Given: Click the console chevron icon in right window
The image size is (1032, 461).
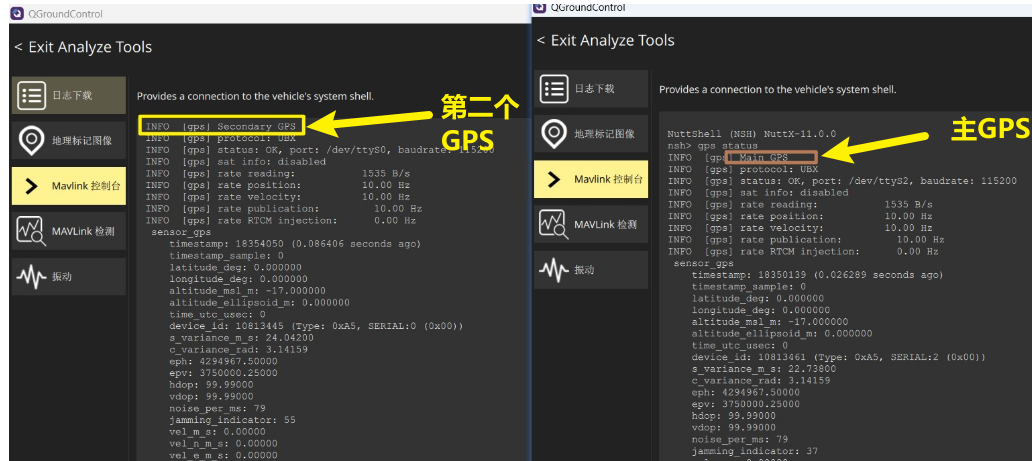Looking at the screenshot, I should point(554,180).
